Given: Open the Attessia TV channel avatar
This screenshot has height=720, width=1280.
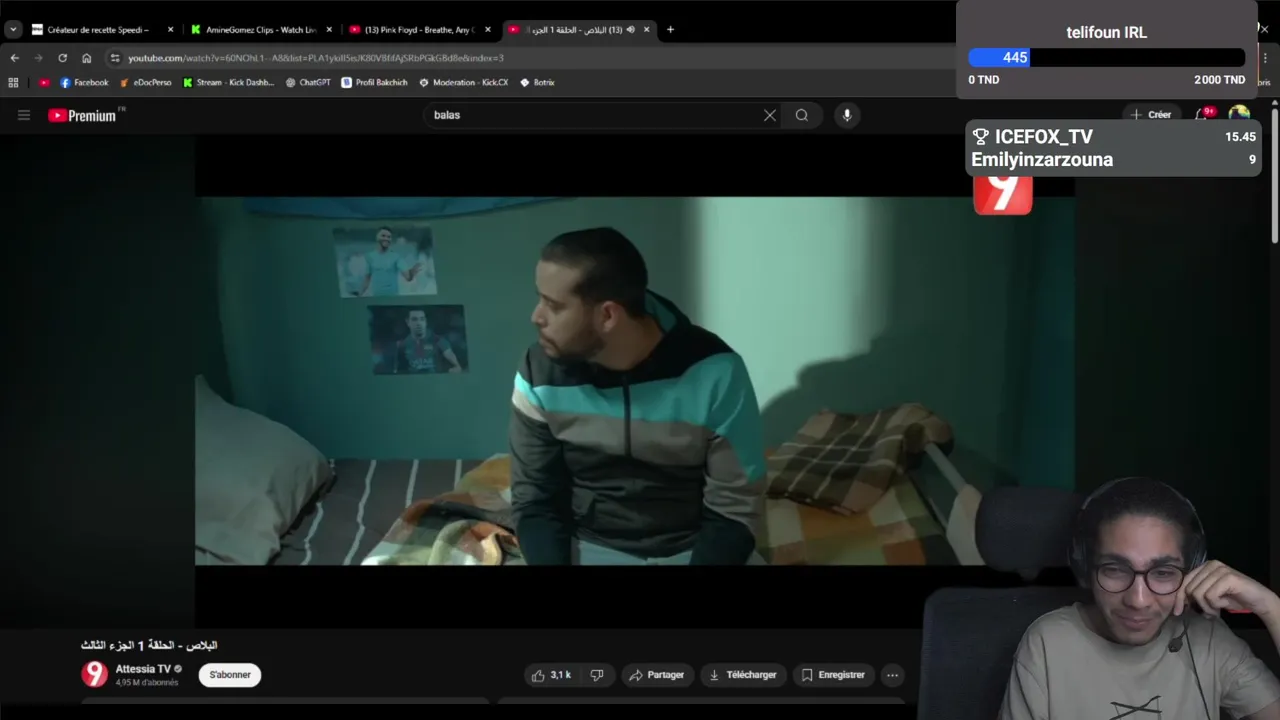Looking at the screenshot, I should (x=94, y=674).
